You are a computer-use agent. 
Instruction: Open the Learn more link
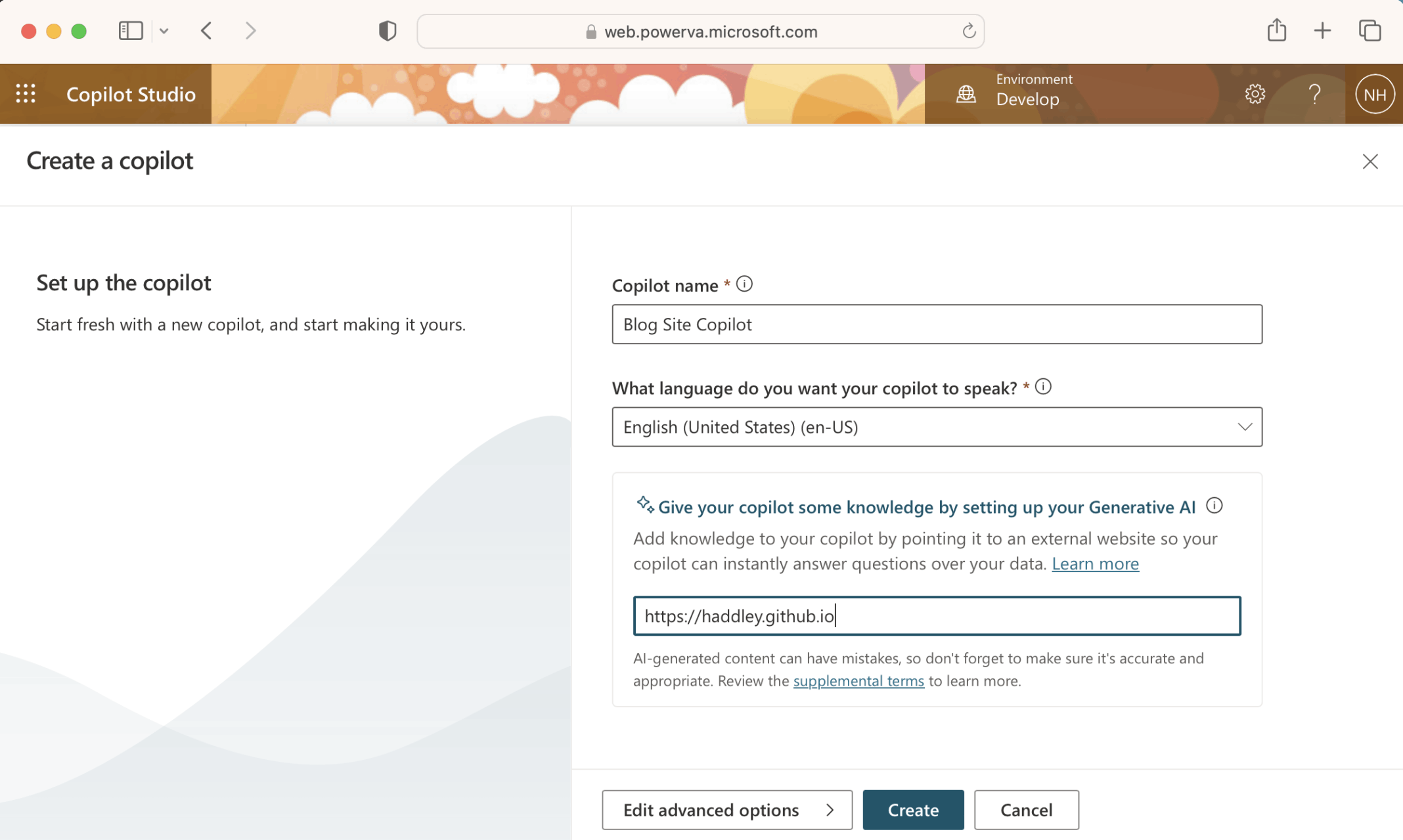pos(1095,564)
